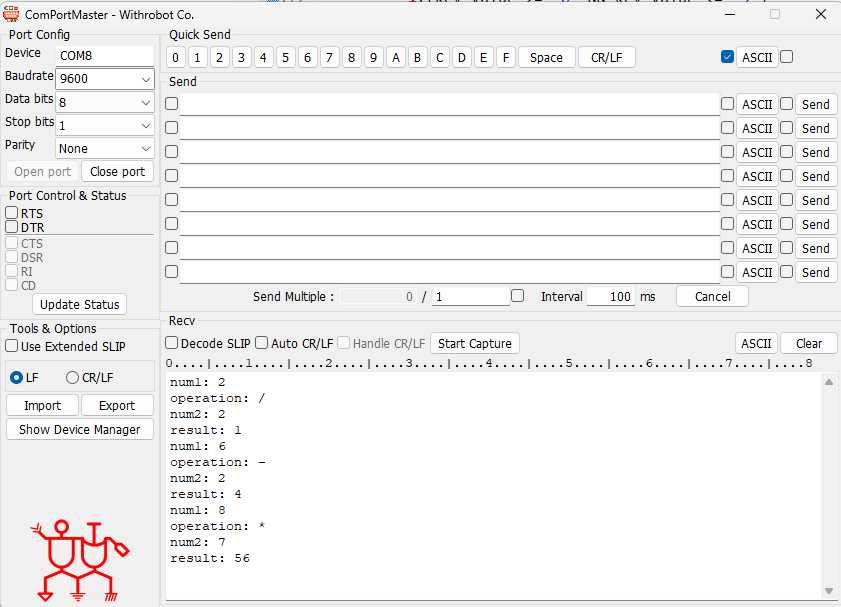Click the Space quick send button
841x607 pixels.
click(547, 57)
